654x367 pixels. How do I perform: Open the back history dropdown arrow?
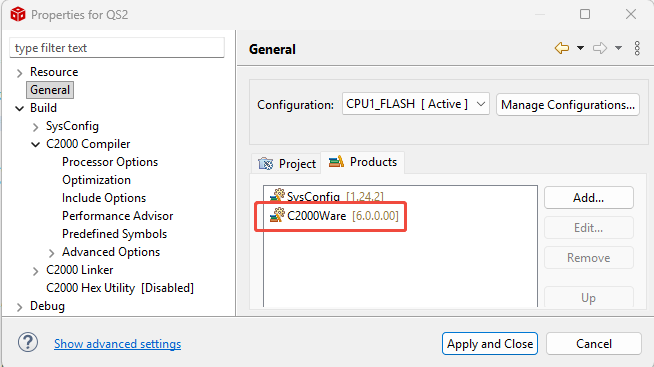(x=580, y=48)
